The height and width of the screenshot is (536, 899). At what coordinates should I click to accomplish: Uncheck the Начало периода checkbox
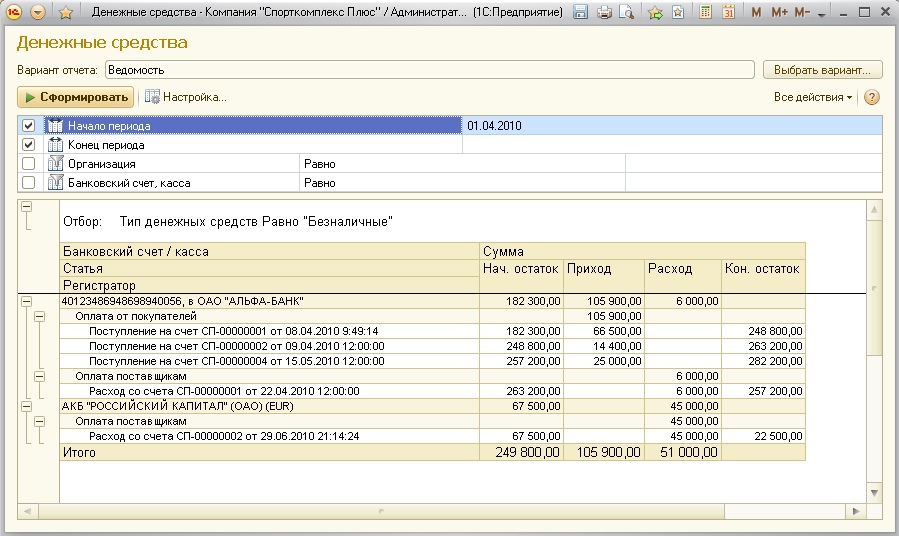point(28,126)
